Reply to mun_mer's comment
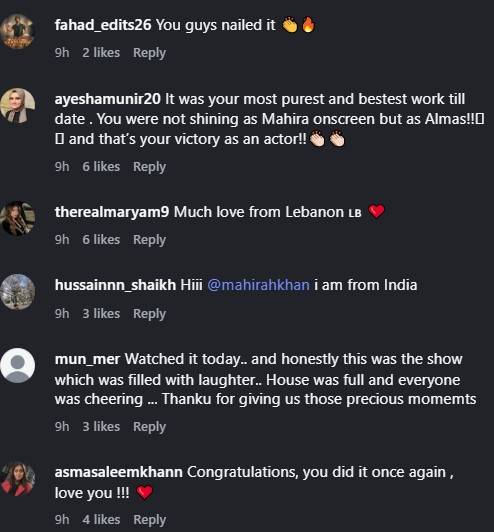 tap(149, 427)
